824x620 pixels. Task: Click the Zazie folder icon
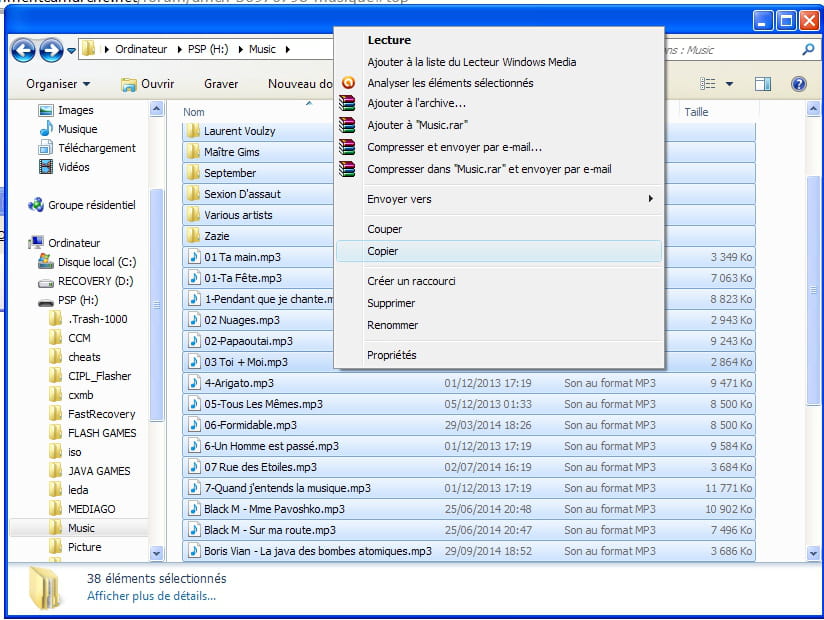[193, 235]
